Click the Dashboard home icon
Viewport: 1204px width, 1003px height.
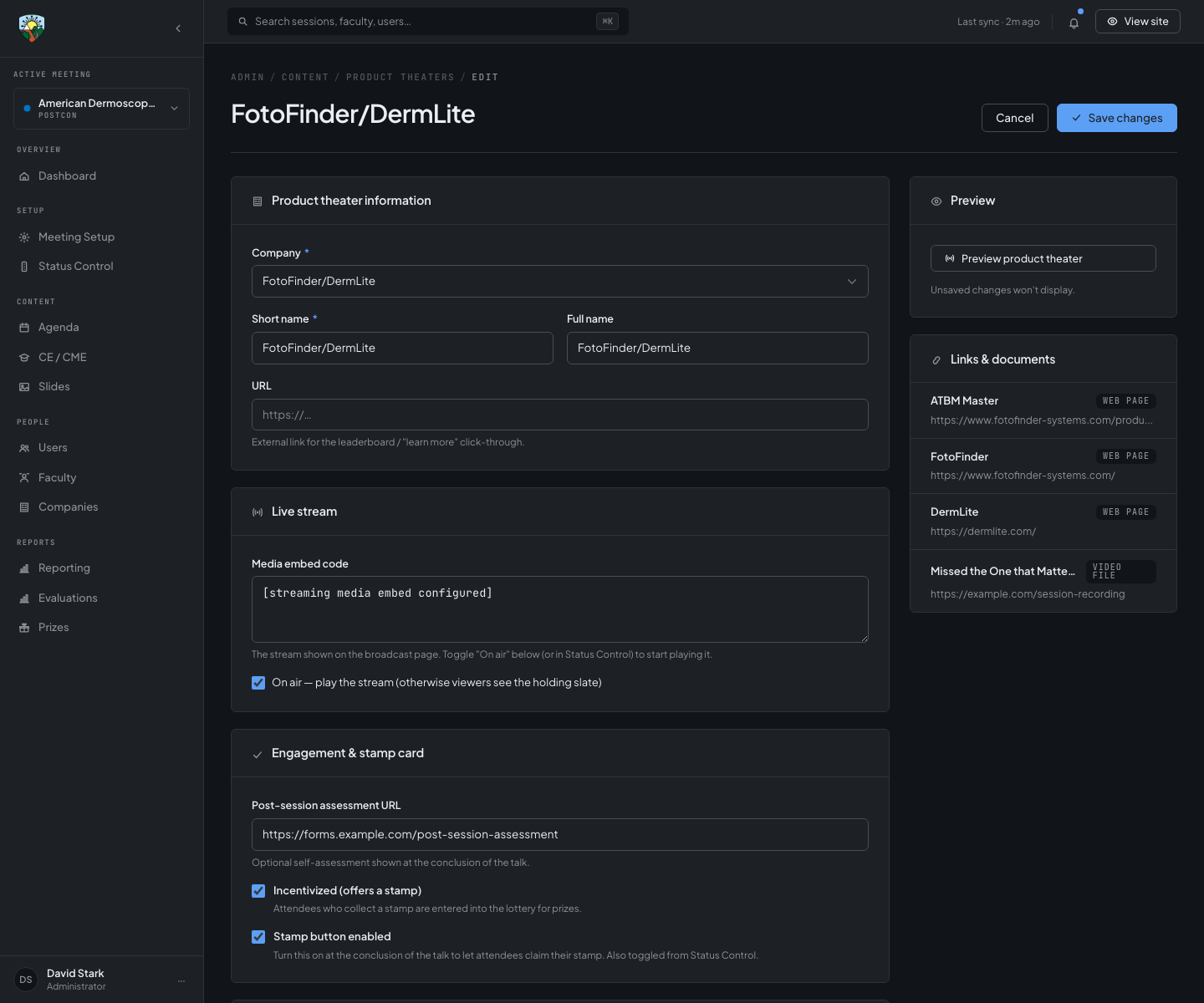pyautogui.click(x=24, y=176)
